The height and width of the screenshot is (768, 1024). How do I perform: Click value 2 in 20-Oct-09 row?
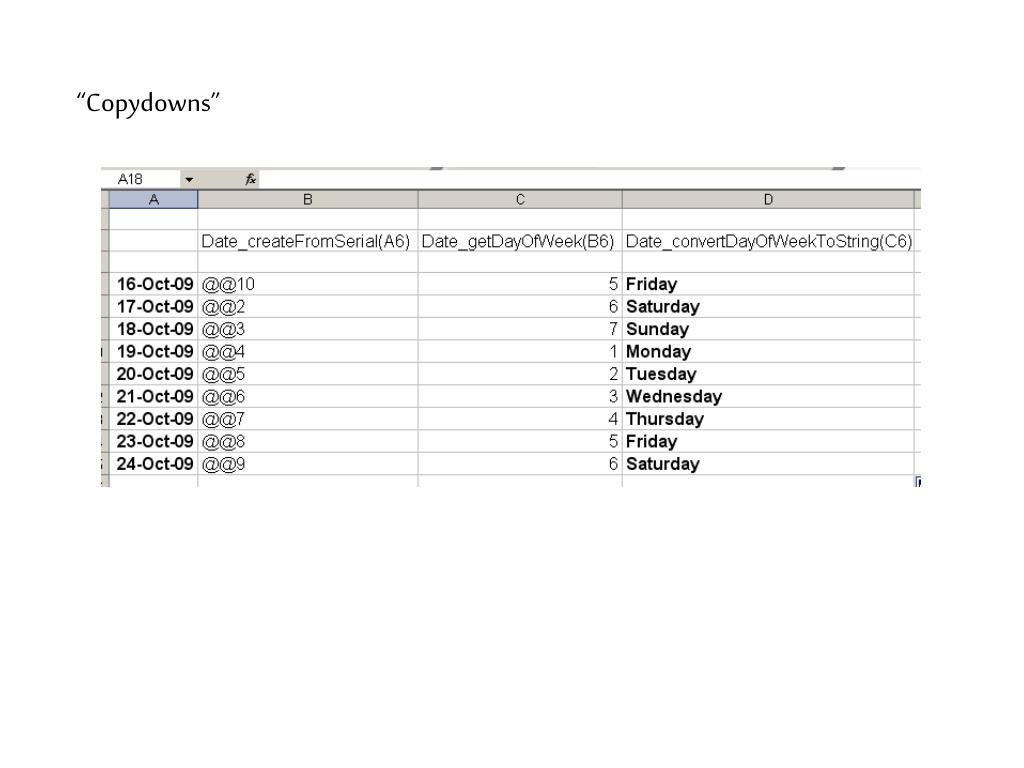(520, 374)
